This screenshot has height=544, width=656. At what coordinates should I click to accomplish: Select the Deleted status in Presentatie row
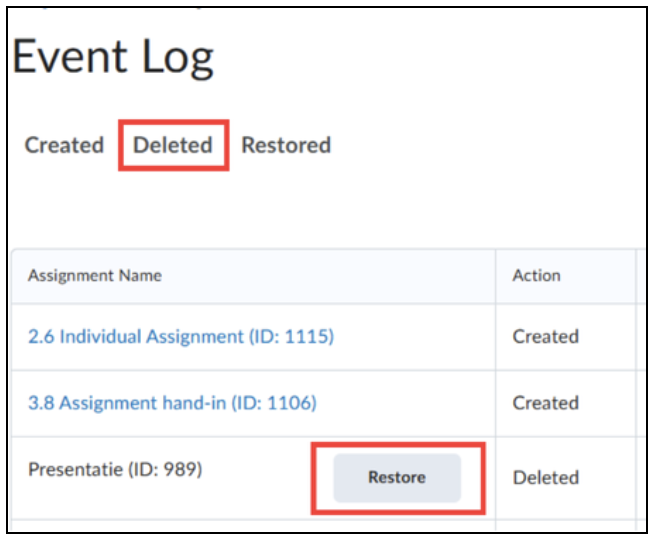point(546,477)
